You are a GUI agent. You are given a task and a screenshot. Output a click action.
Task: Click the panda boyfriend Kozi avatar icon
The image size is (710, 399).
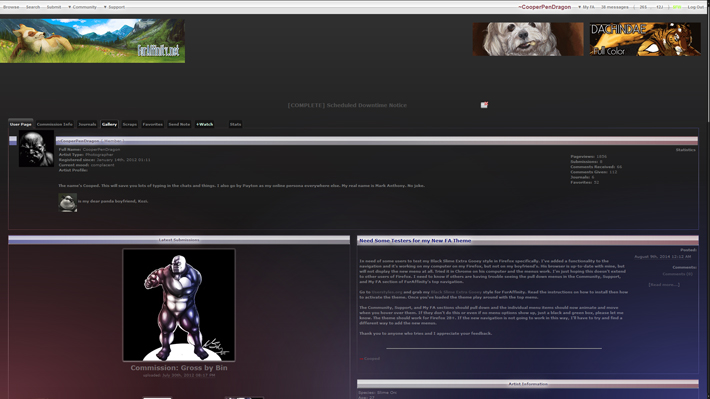coord(67,203)
